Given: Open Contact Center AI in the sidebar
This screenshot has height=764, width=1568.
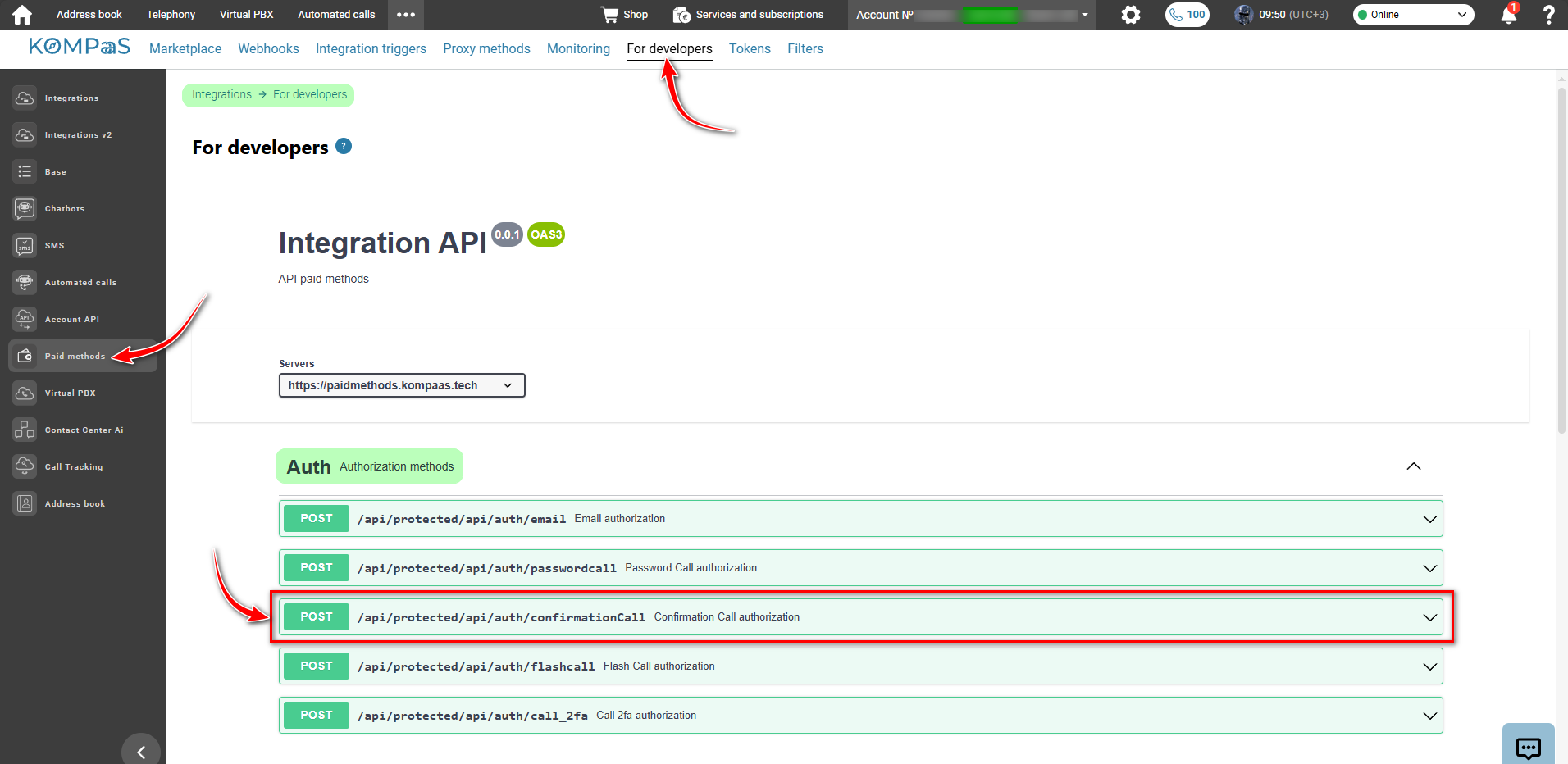Looking at the screenshot, I should [82, 430].
